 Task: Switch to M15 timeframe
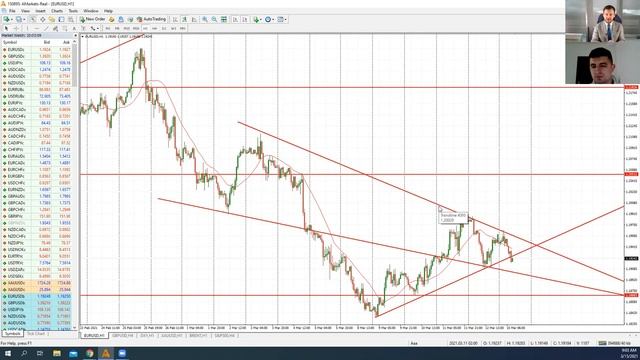click(x=127, y=29)
